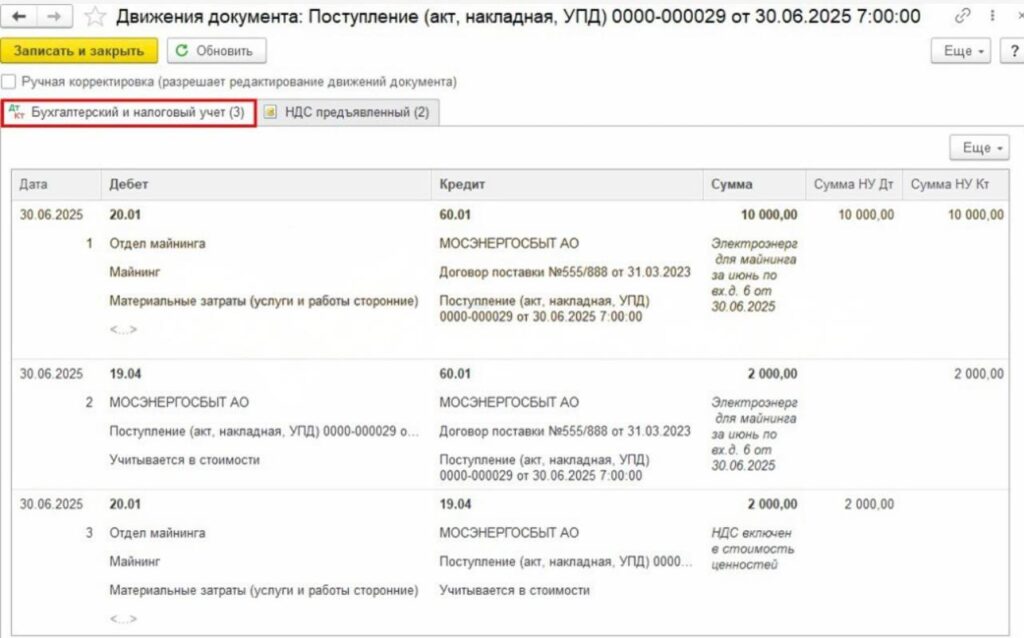This screenshot has height=638, width=1024.
Task: Select Бухгалтерский и налоговый учет tab
Action: (x=137, y=113)
